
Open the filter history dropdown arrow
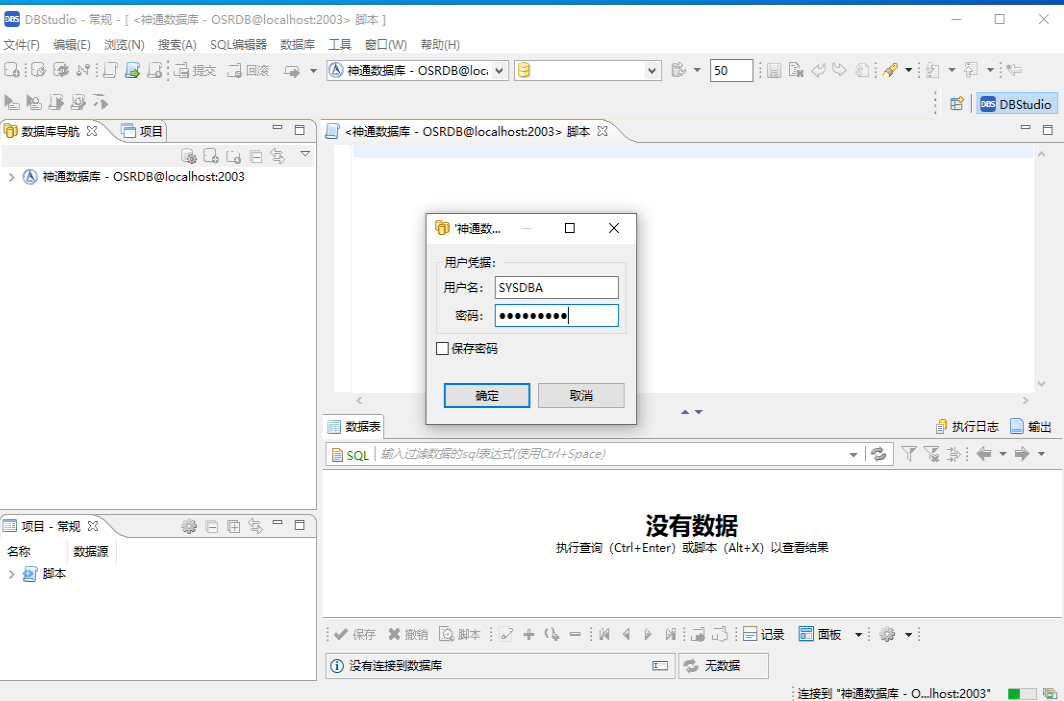coord(854,455)
